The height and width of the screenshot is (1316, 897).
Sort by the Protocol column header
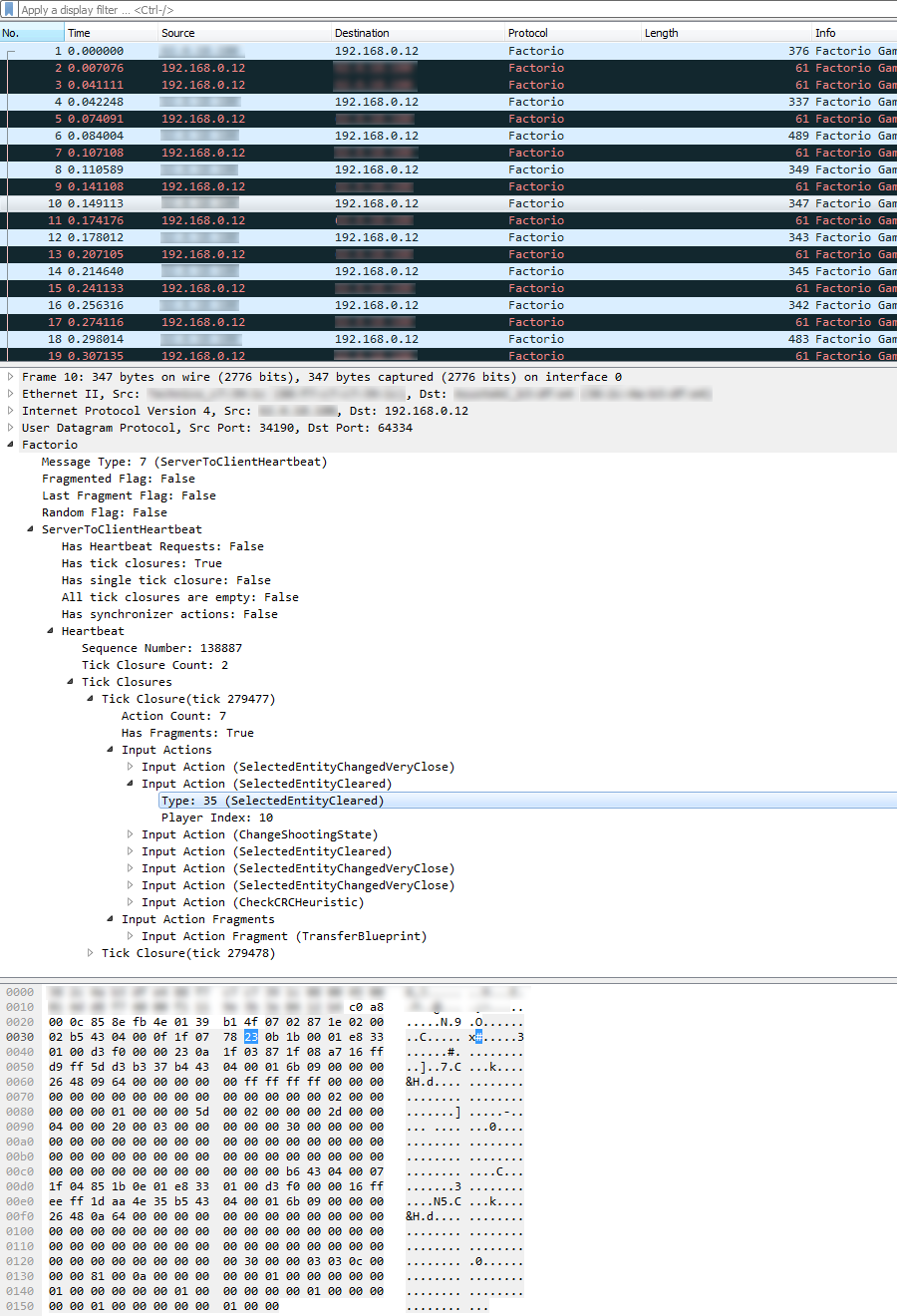573,33
